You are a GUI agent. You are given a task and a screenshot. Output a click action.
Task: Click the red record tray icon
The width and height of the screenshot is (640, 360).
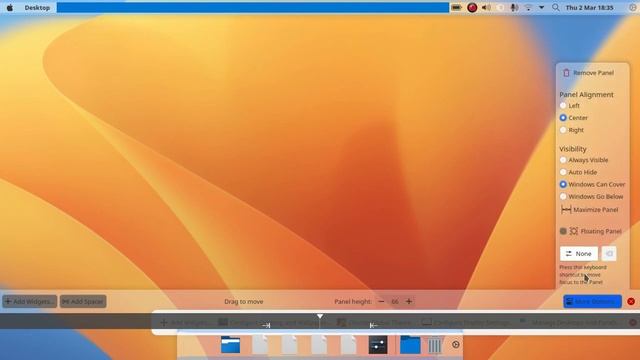tap(472, 8)
